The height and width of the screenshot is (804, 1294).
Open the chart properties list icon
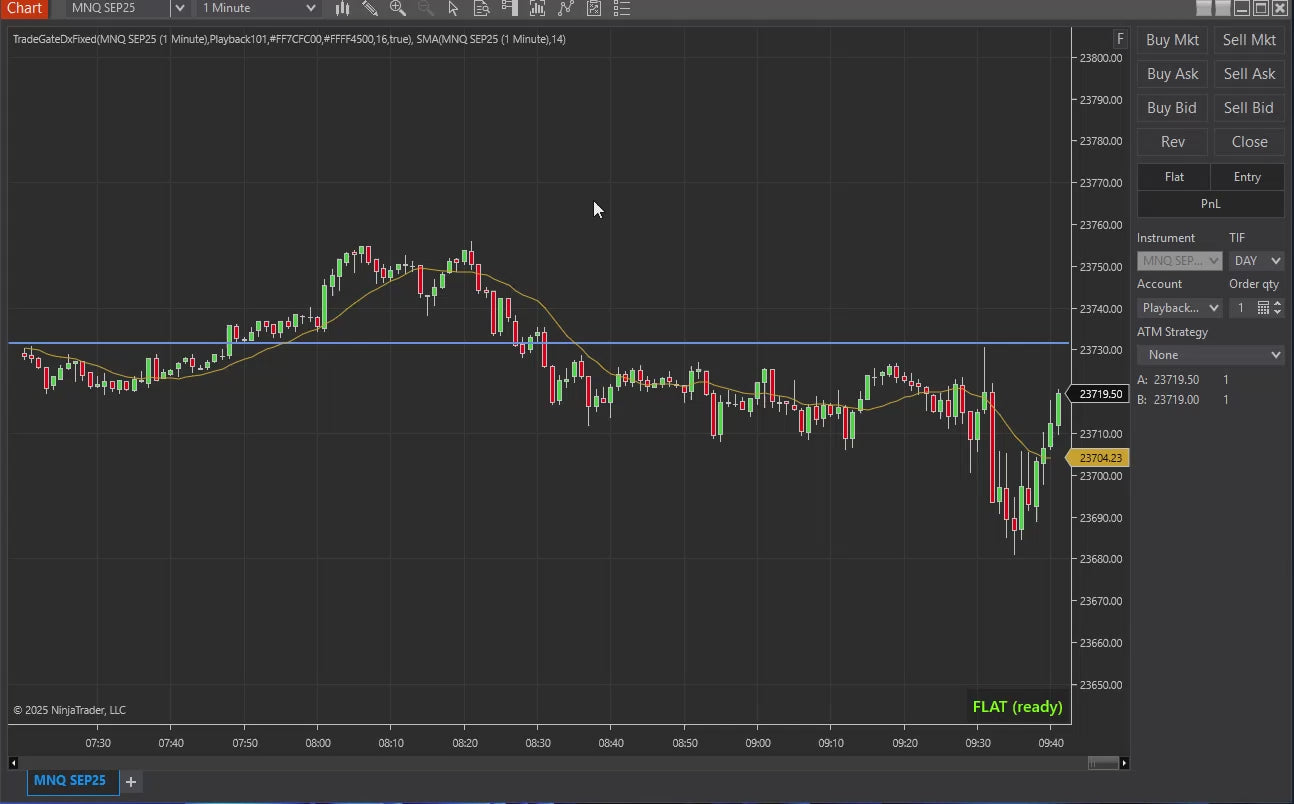point(622,9)
